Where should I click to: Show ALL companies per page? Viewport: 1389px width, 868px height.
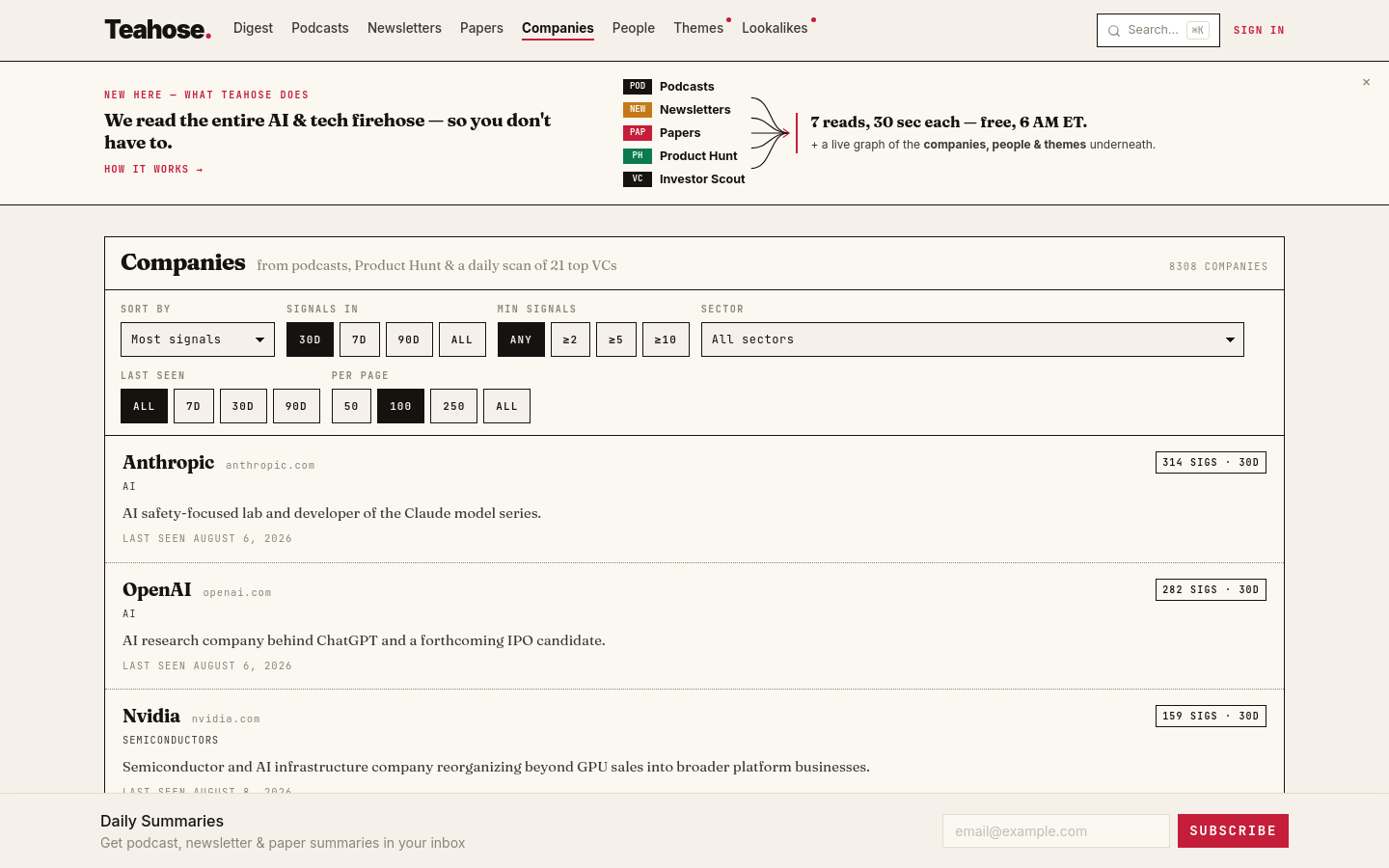[506, 406]
